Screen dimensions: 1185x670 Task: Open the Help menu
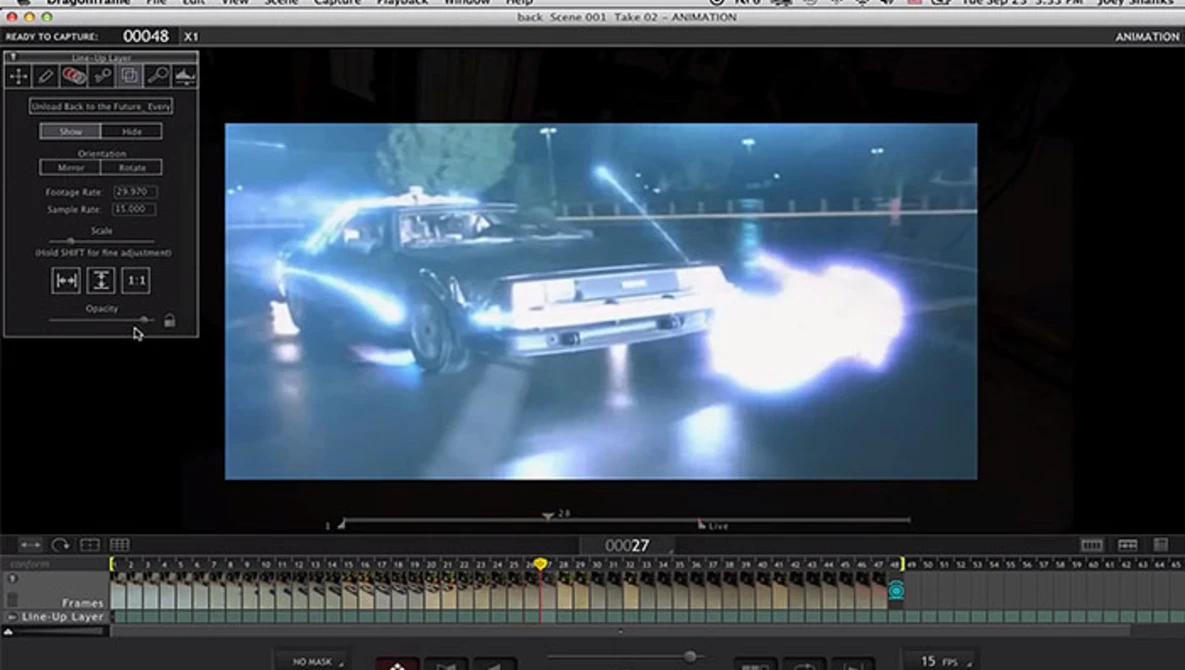pos(518,2)
